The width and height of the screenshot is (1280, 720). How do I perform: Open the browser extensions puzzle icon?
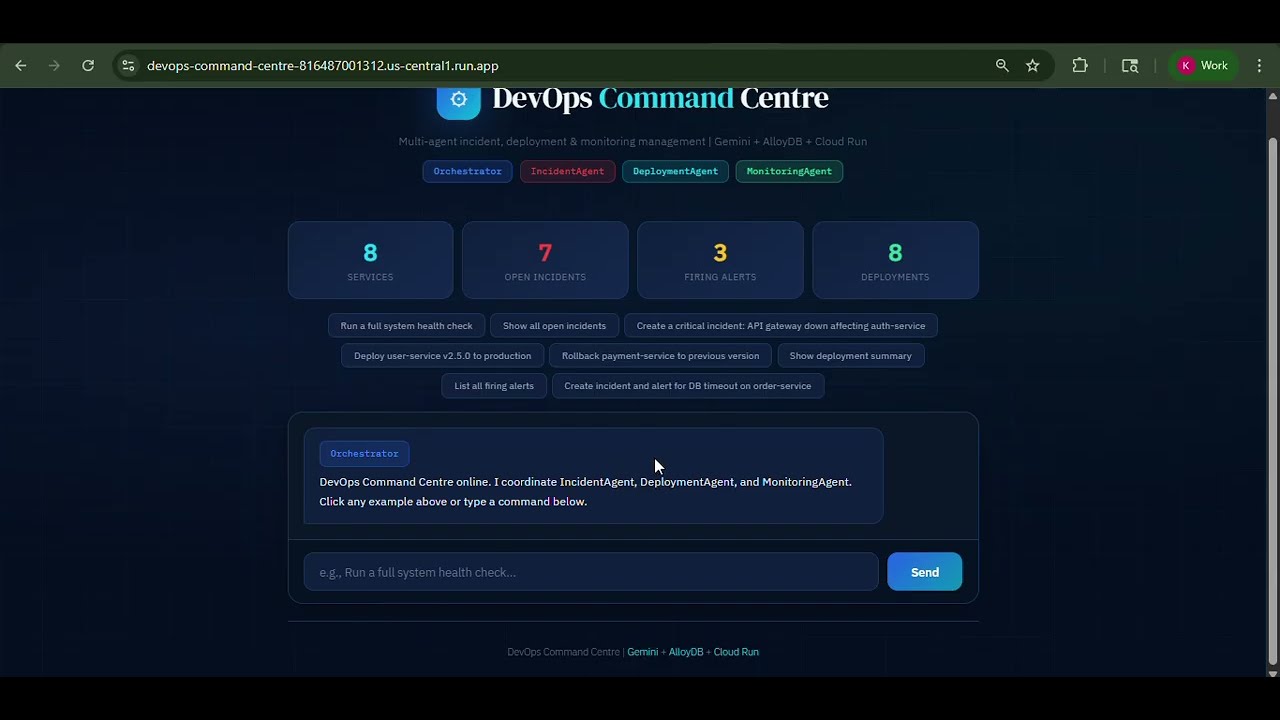(1080, 66)
